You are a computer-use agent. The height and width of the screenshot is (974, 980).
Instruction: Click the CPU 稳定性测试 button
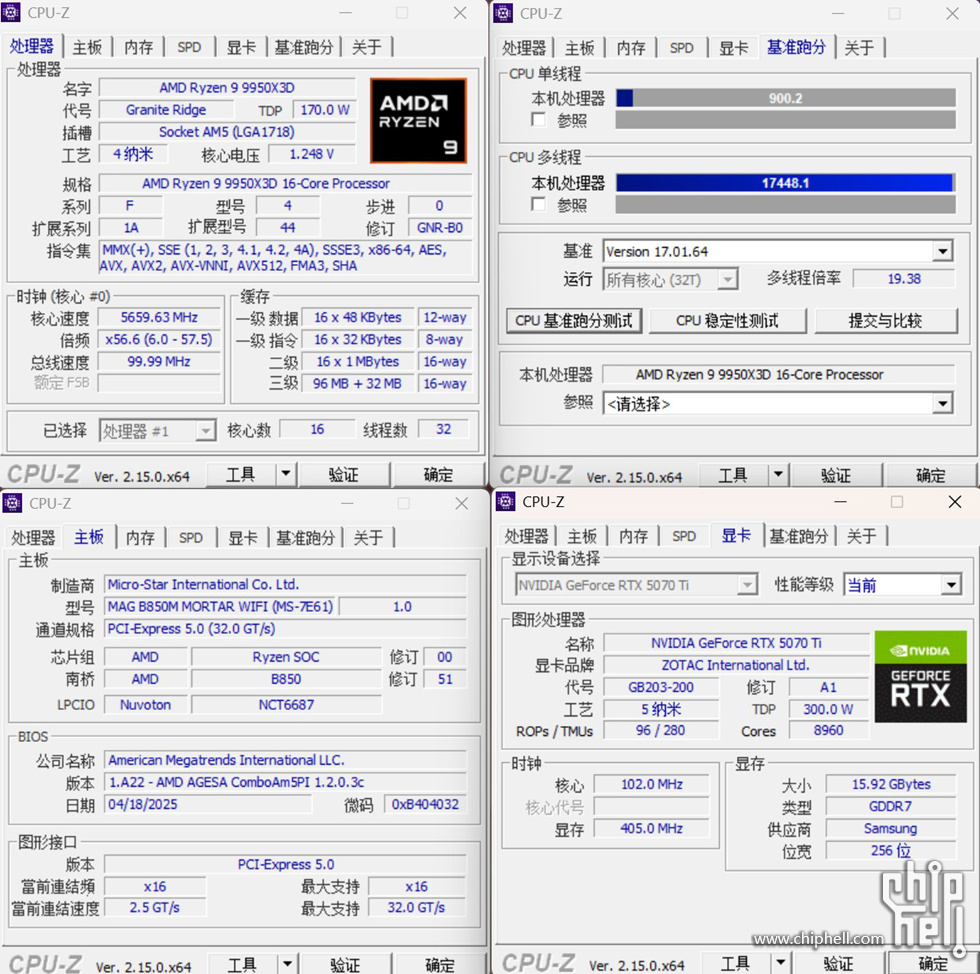pos(728,321)
